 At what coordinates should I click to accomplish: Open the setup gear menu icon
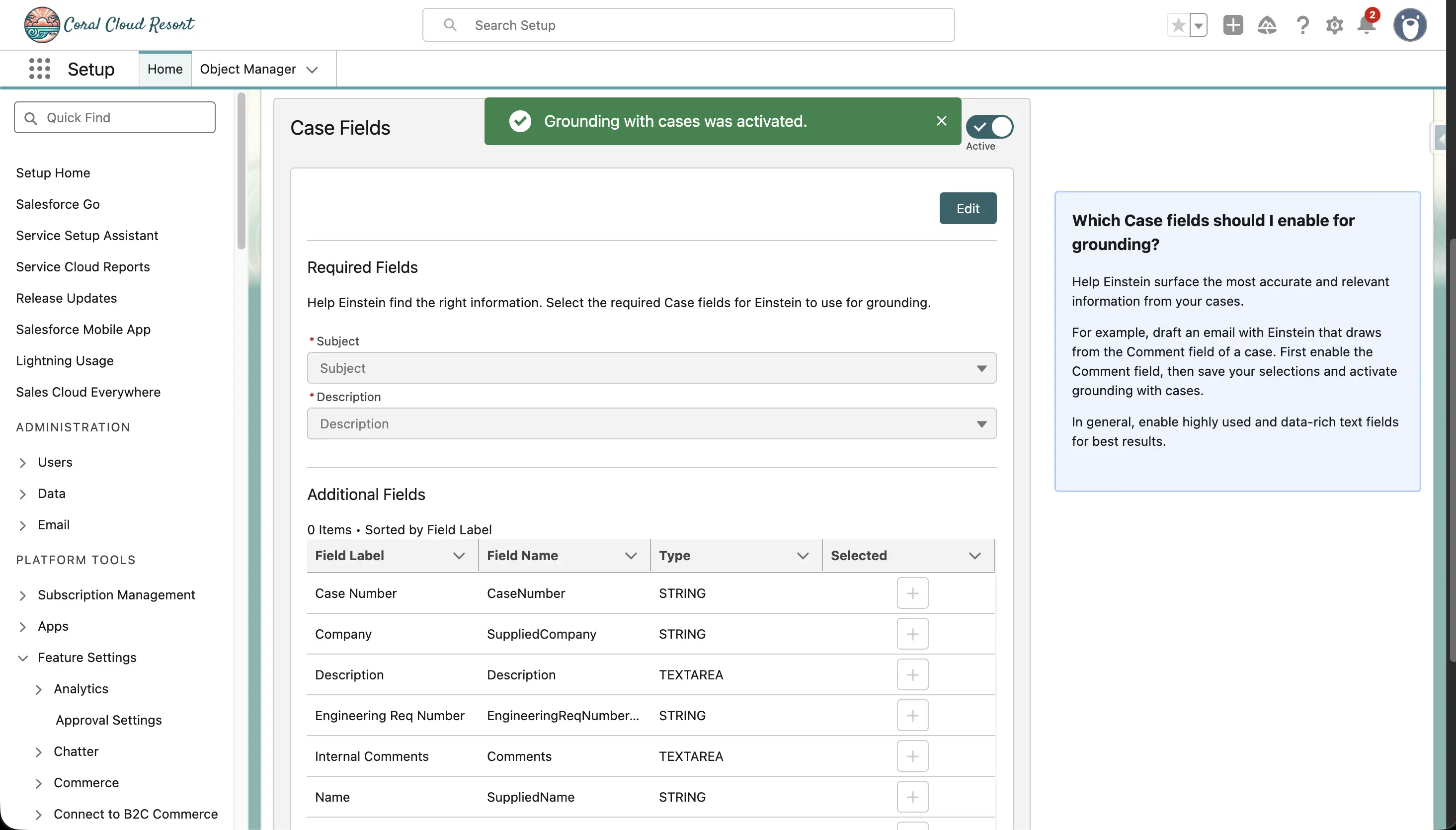tap(1334, 25)
